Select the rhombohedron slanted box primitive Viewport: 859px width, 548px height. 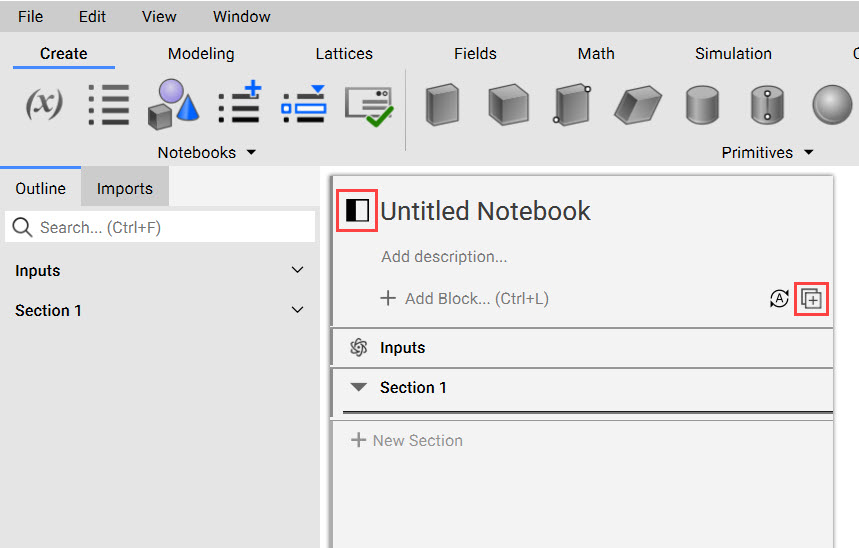(x=638, y=105)
